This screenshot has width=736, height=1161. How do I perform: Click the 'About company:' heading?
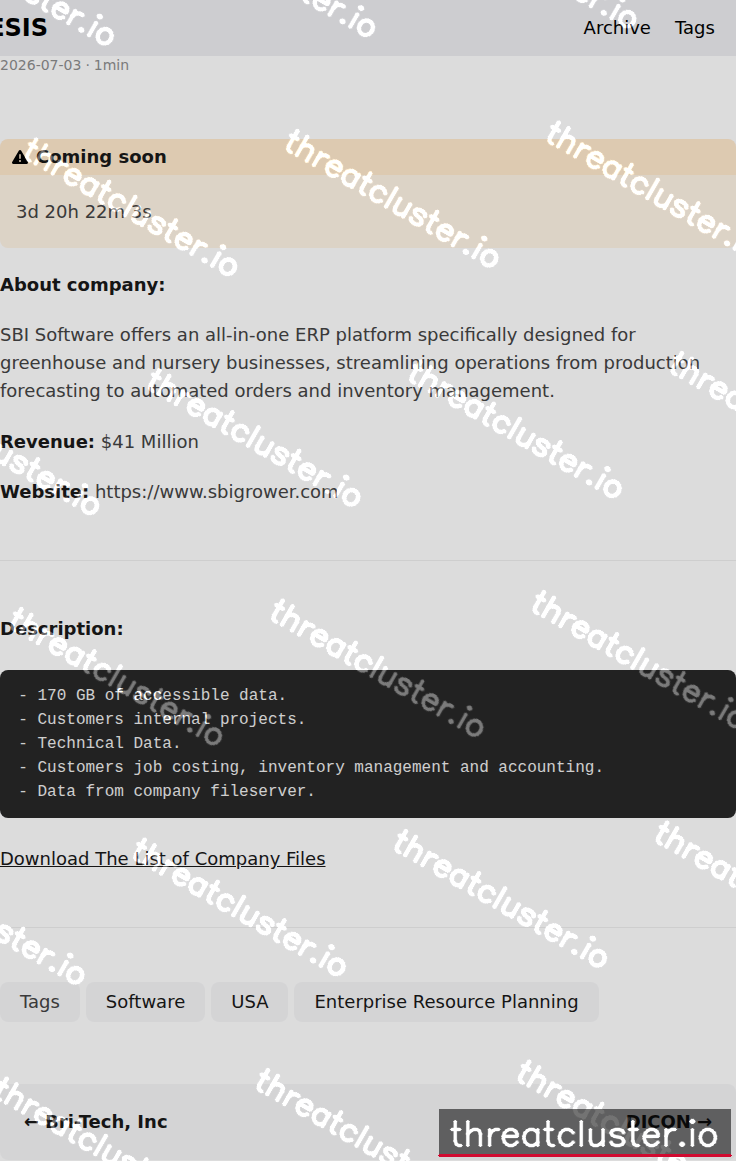point(82,285)
